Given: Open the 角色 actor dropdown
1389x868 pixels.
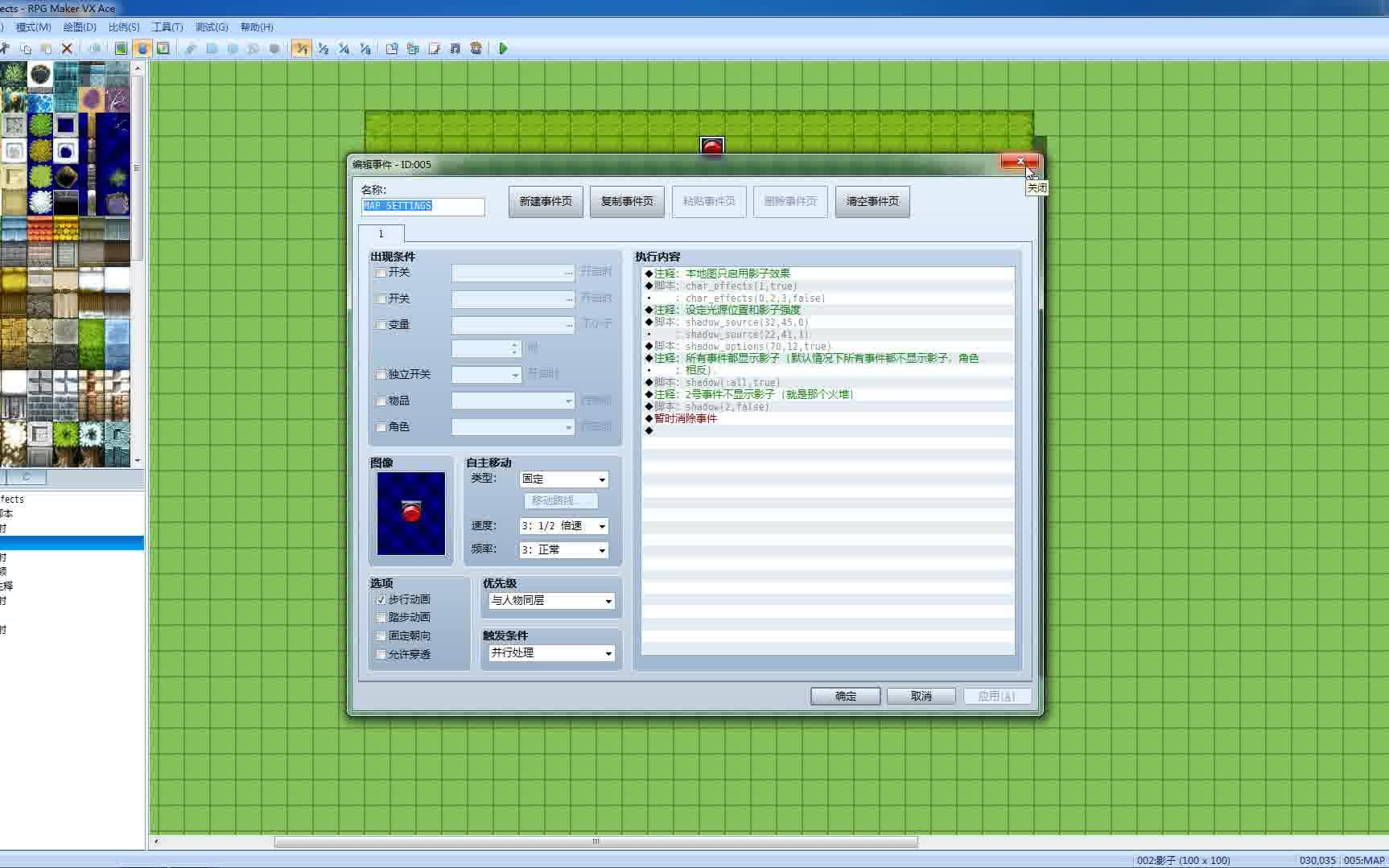Looking at the screenshot, I should [x=513, y=427].
